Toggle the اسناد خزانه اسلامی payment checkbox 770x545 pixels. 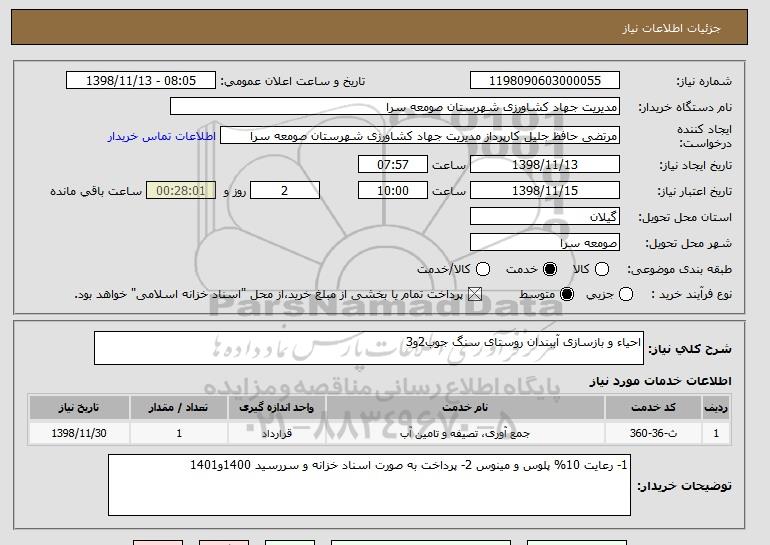coord(474,295)
